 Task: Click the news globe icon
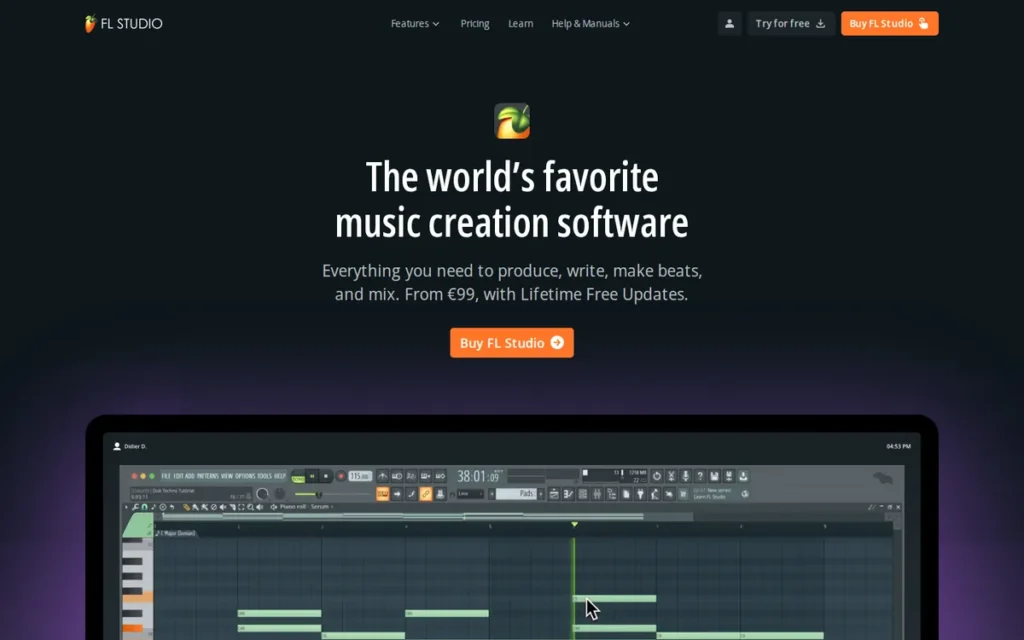point(745,494)
